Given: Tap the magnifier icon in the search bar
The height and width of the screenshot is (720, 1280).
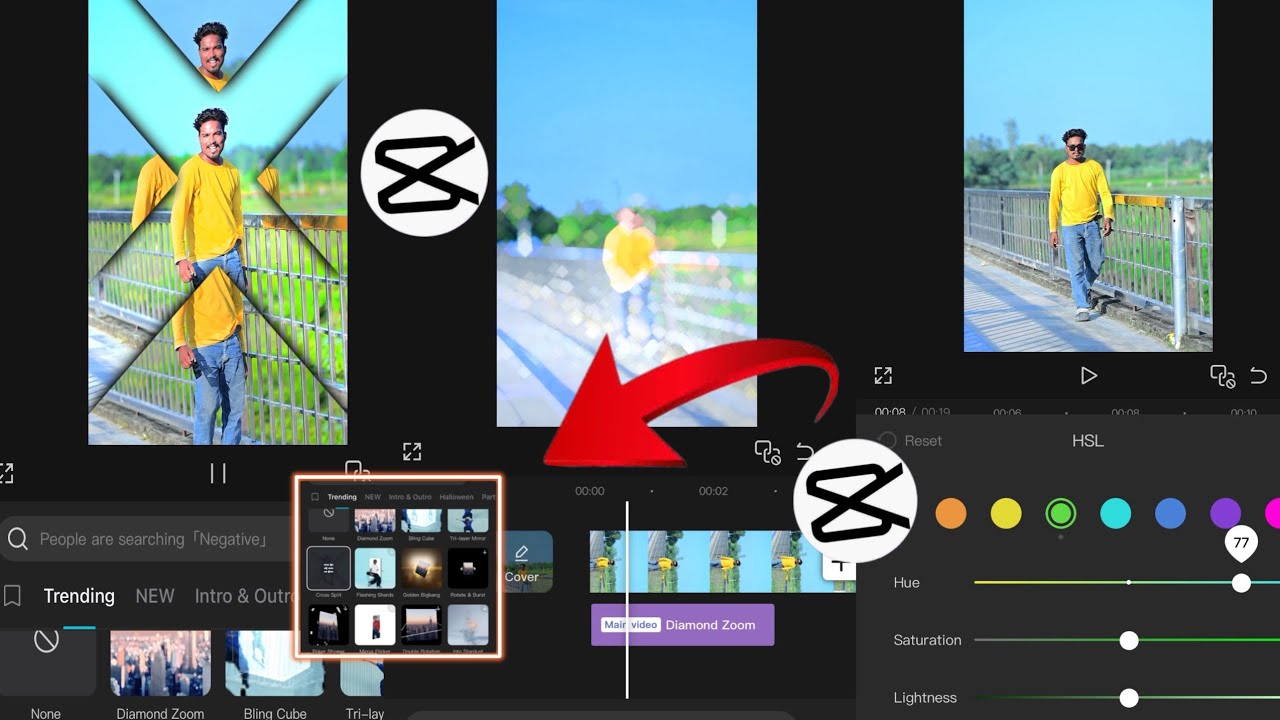Looking at the screenshot, I should [x=17, y=539].
